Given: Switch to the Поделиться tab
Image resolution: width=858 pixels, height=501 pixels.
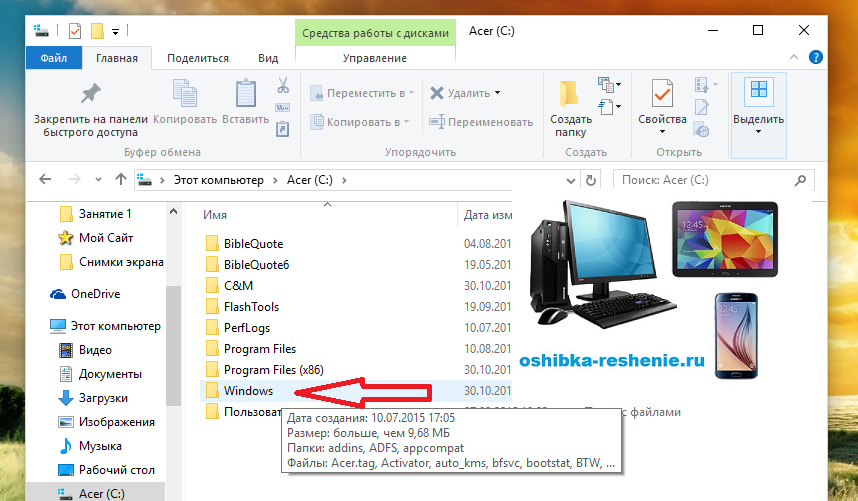Looking at the screenshot, I should click(x=198, y=58).
